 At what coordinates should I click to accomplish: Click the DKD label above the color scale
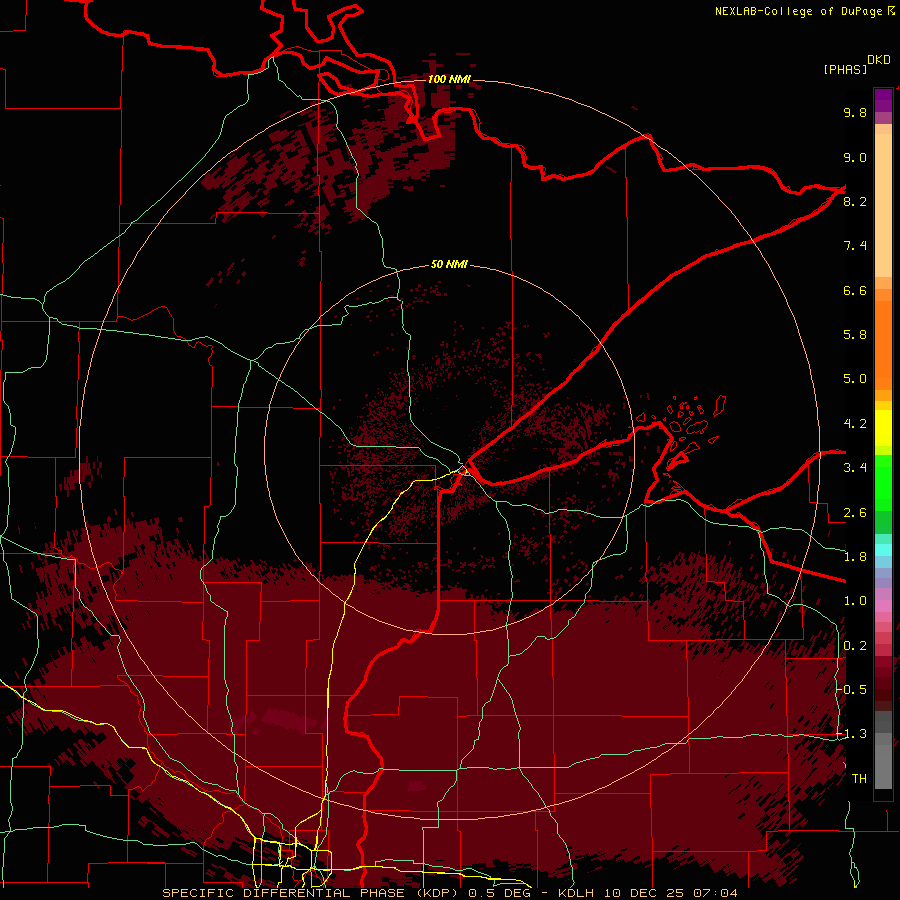pos(878,60)
